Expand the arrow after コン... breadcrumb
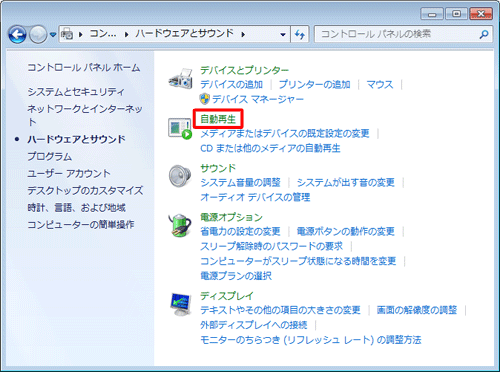This screenshot has height=372, width=500. click(126, 34)
